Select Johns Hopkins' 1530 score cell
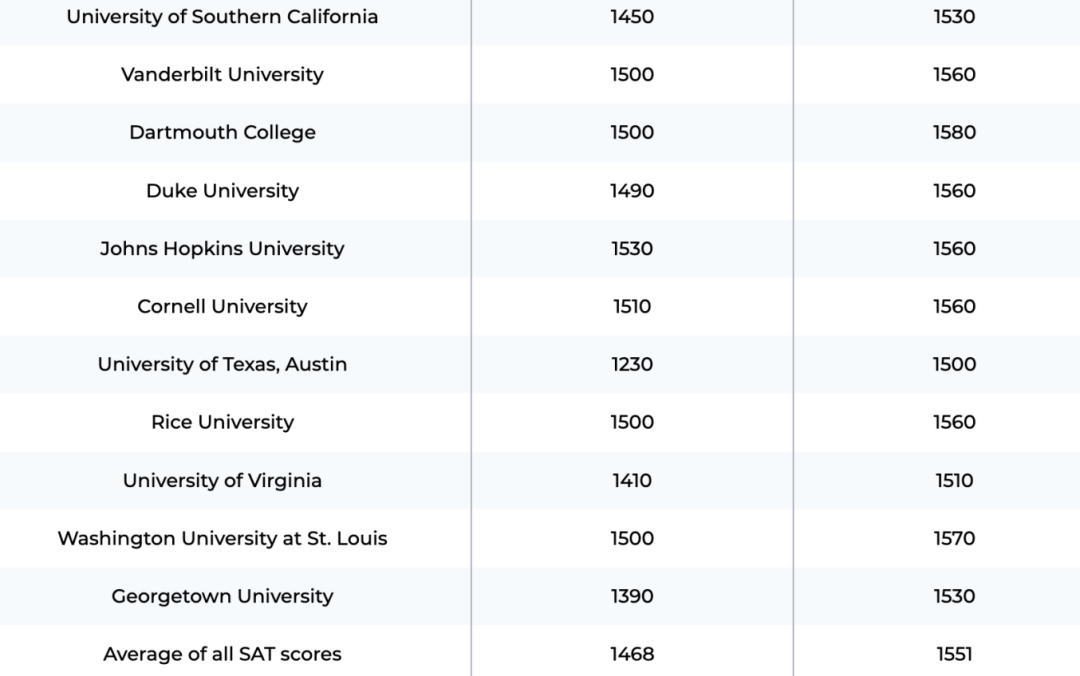The height and width of the screenshot is (676, 1080). (x=632, y=249)
